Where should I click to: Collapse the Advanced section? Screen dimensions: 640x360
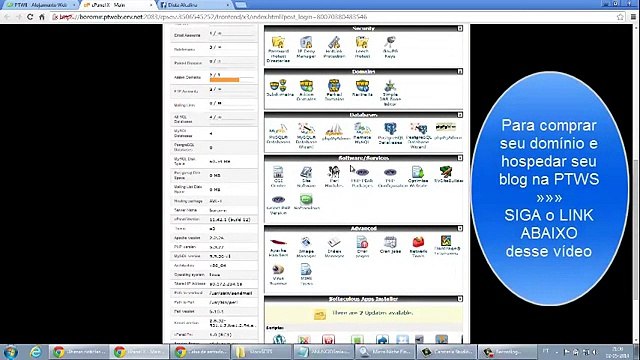tap(460, 229)
